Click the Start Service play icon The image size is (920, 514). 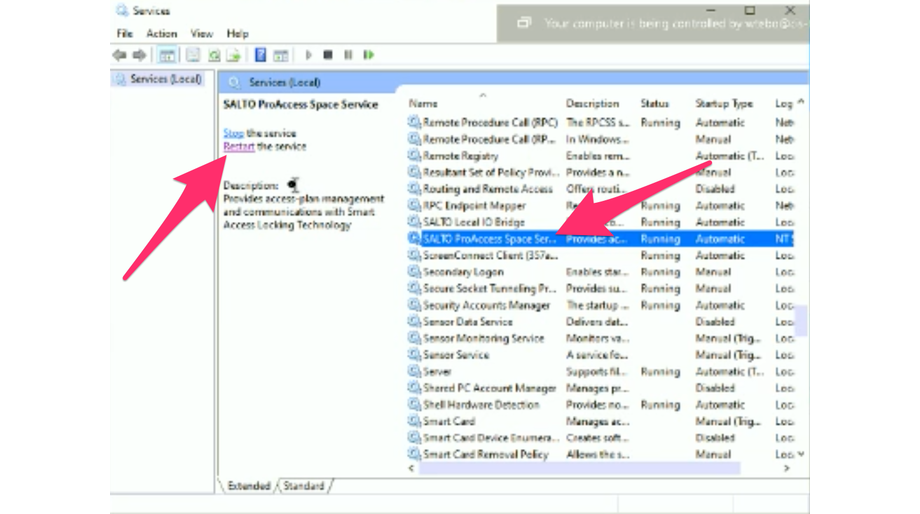[309, 55]
